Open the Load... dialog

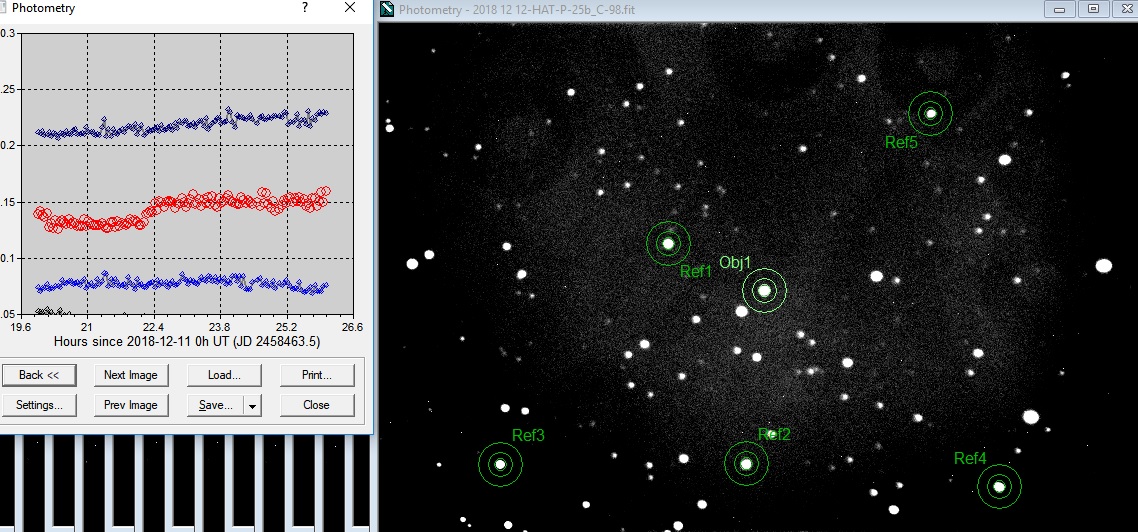(224, 375)
